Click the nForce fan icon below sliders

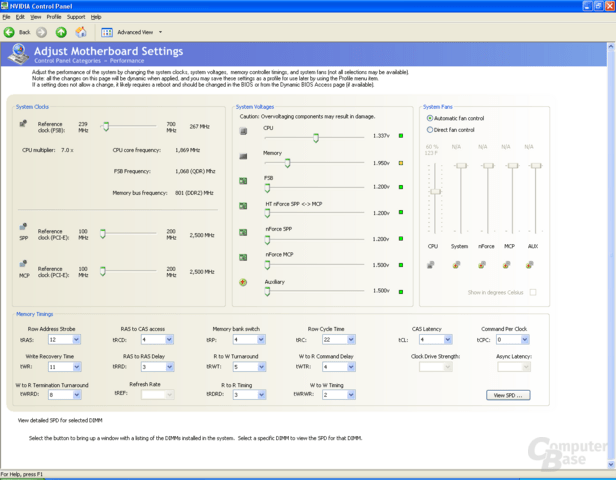point(482,265)
